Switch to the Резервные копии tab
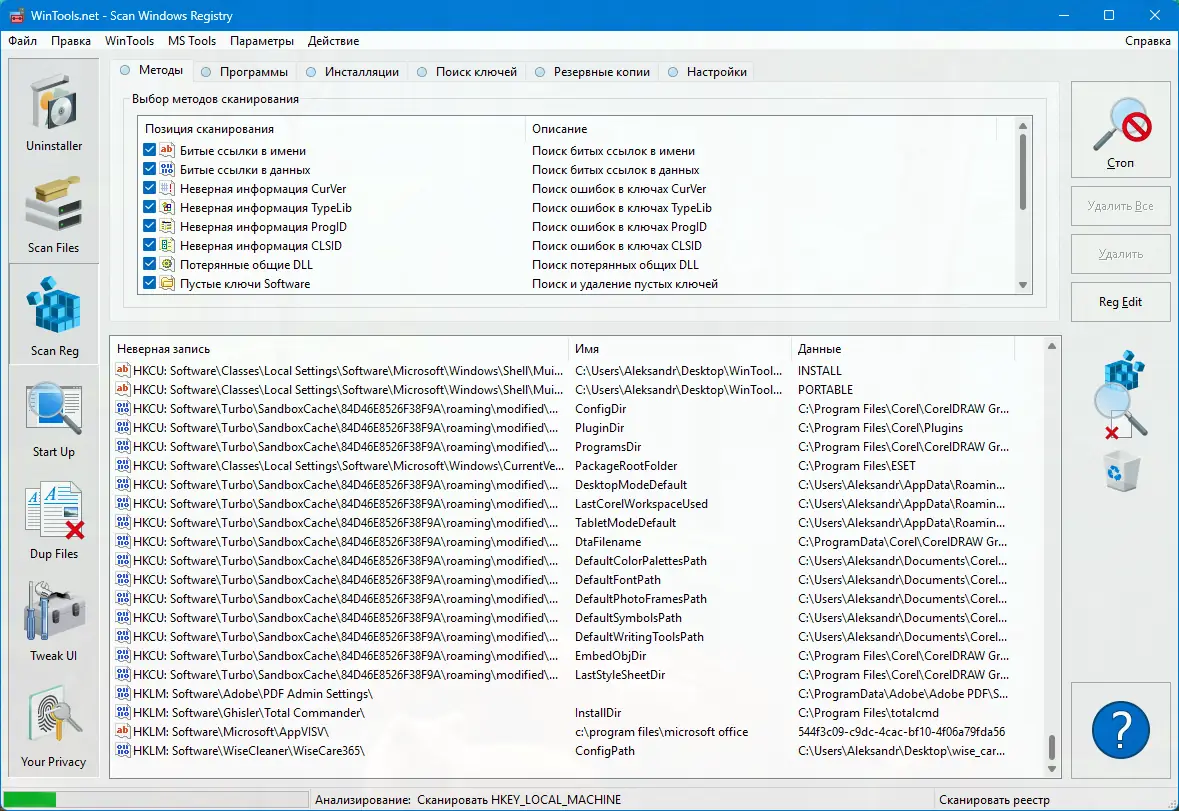 [x=593, y=72]
